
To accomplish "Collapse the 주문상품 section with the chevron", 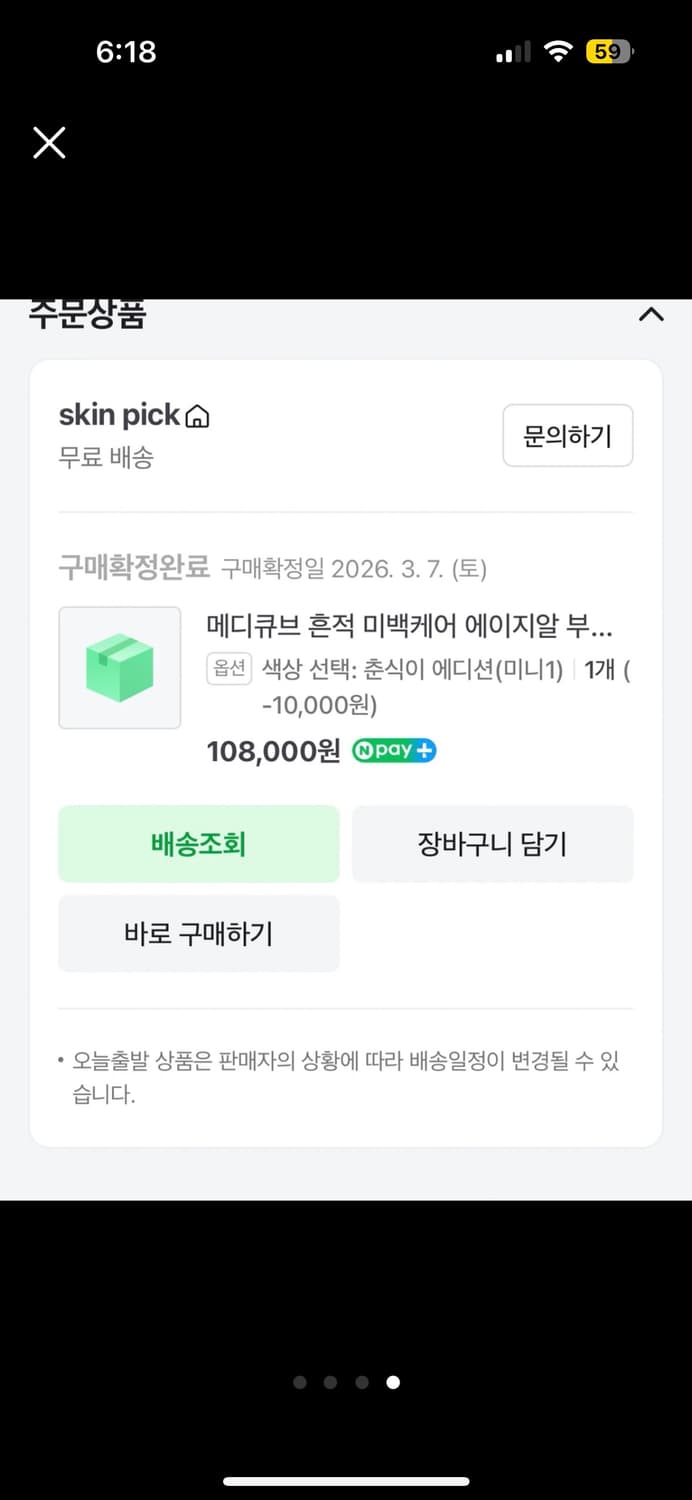I will pyautogui.click(x=651, y=315).
